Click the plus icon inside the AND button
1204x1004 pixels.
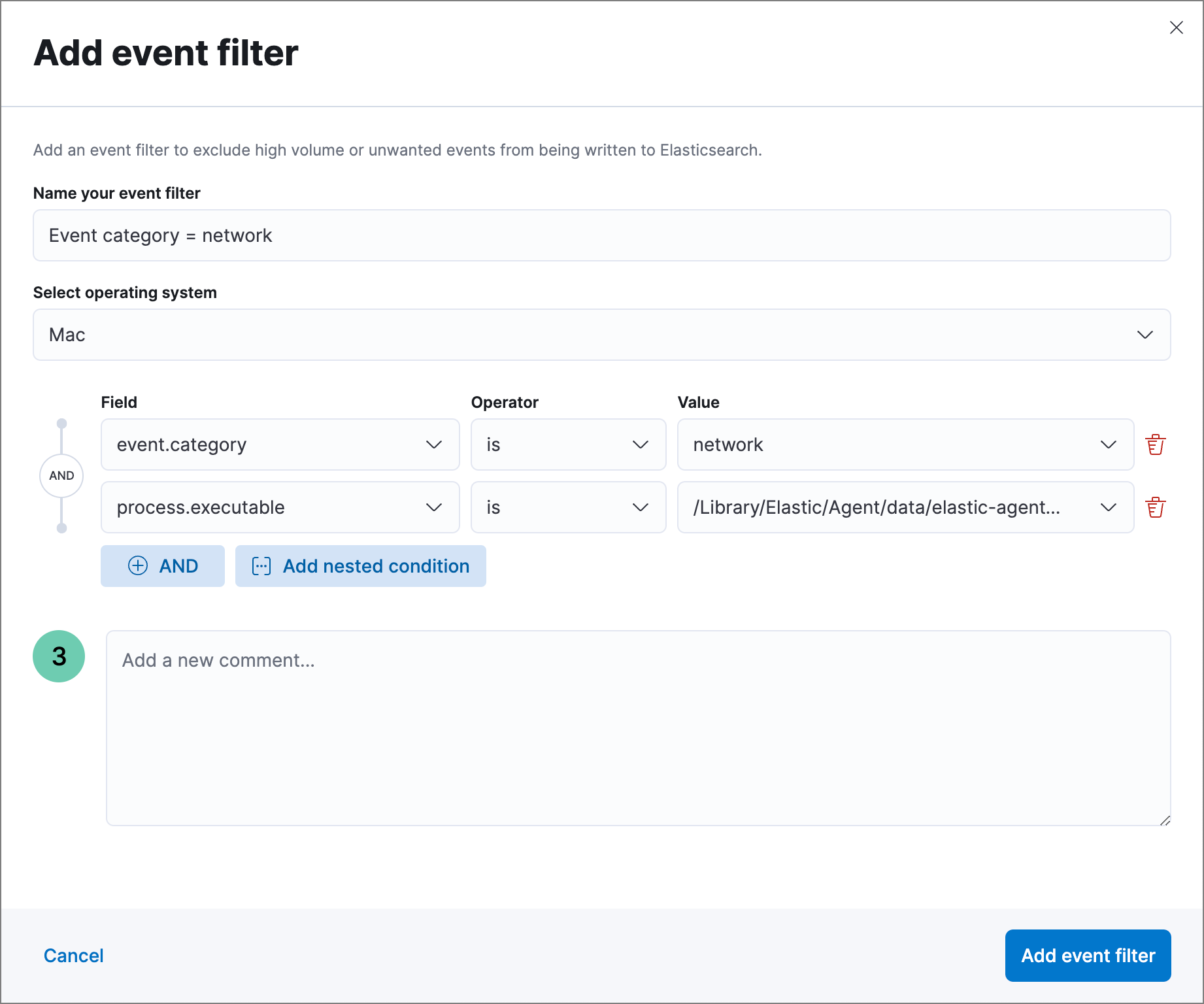[138, 566]
